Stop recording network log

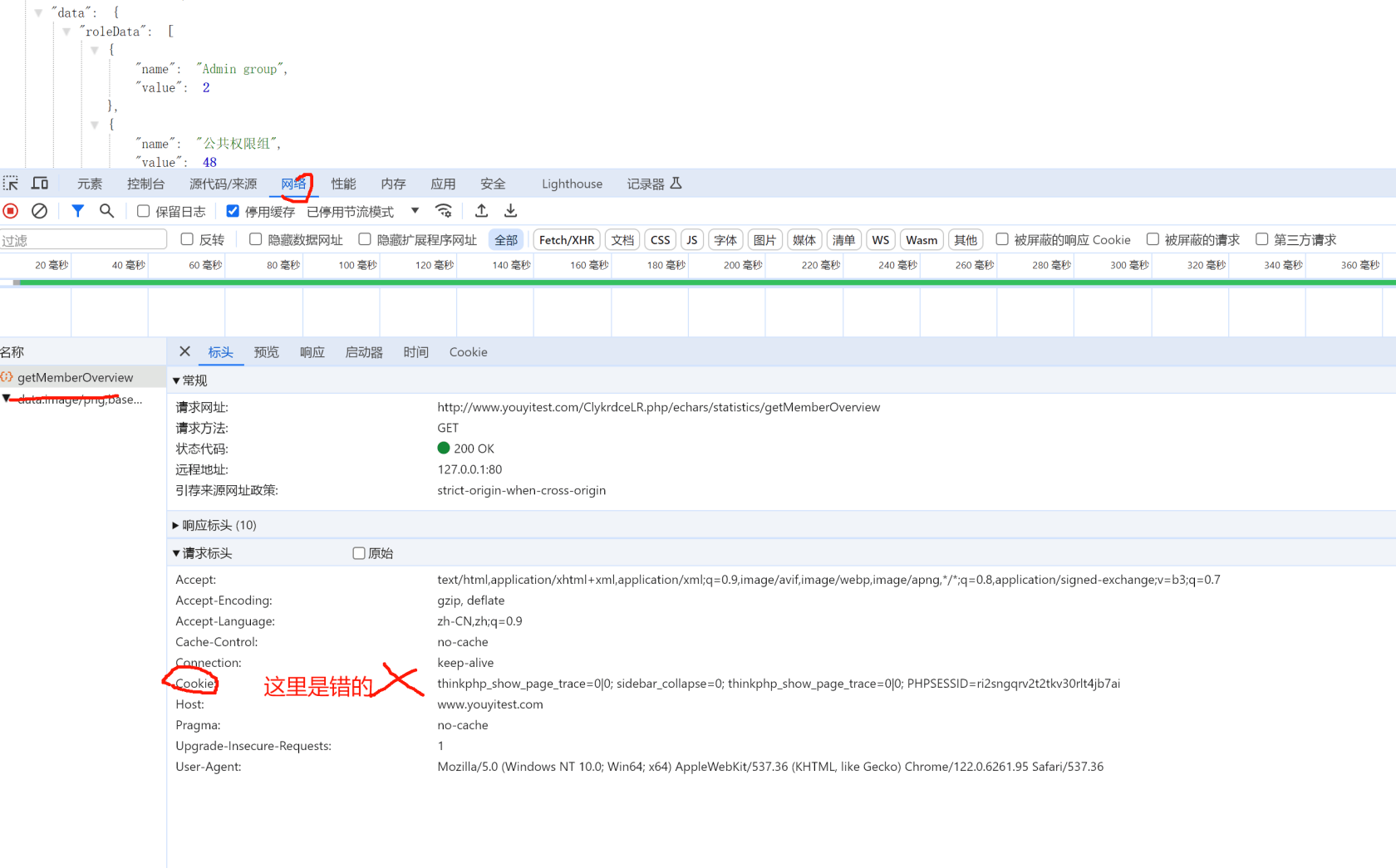pos(11,211)
